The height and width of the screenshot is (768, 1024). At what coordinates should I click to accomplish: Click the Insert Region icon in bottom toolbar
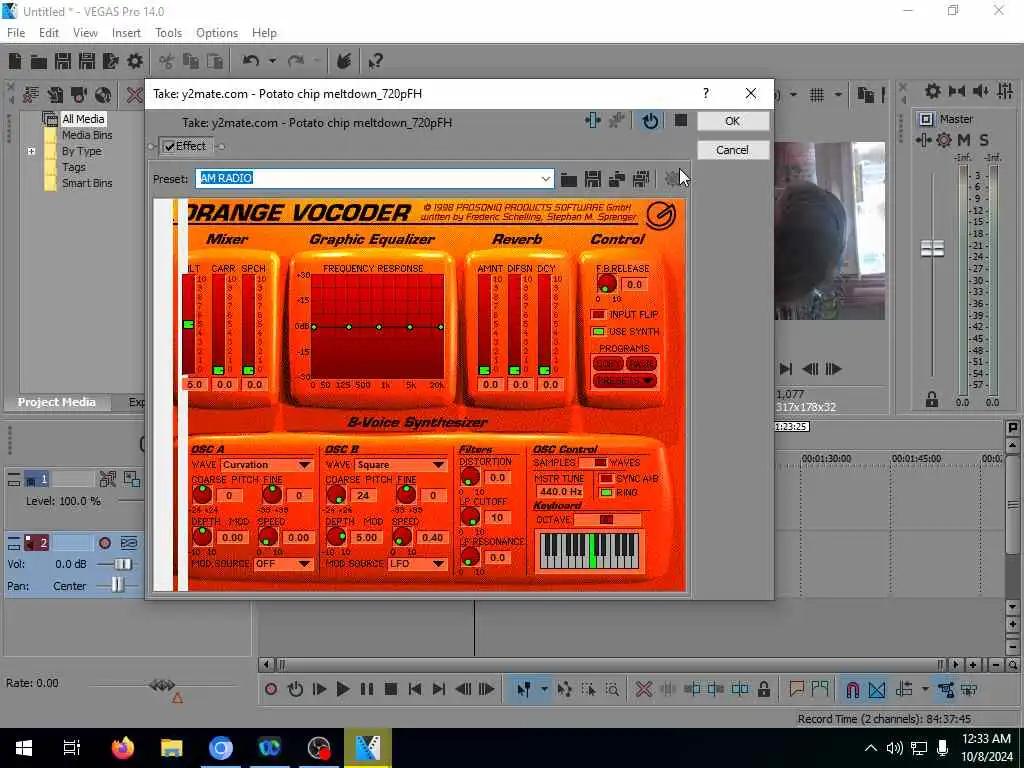pos(820,688)
